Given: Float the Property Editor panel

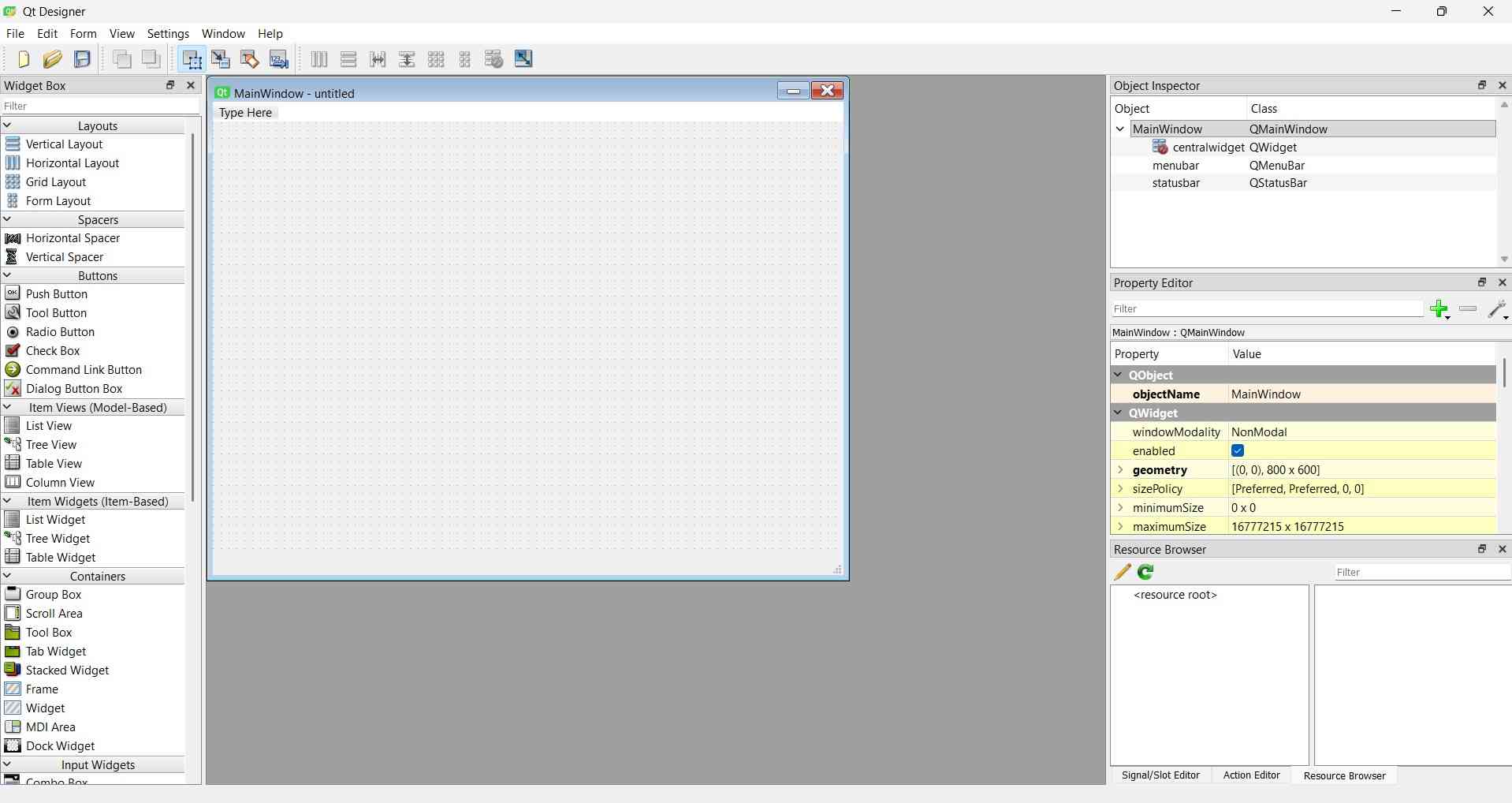Looking at the screenshot, I should [1482, 282].
